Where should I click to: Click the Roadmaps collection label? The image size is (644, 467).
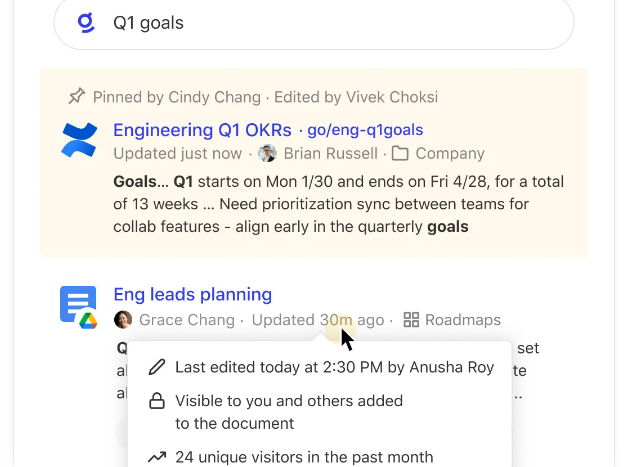pos(464,320)
